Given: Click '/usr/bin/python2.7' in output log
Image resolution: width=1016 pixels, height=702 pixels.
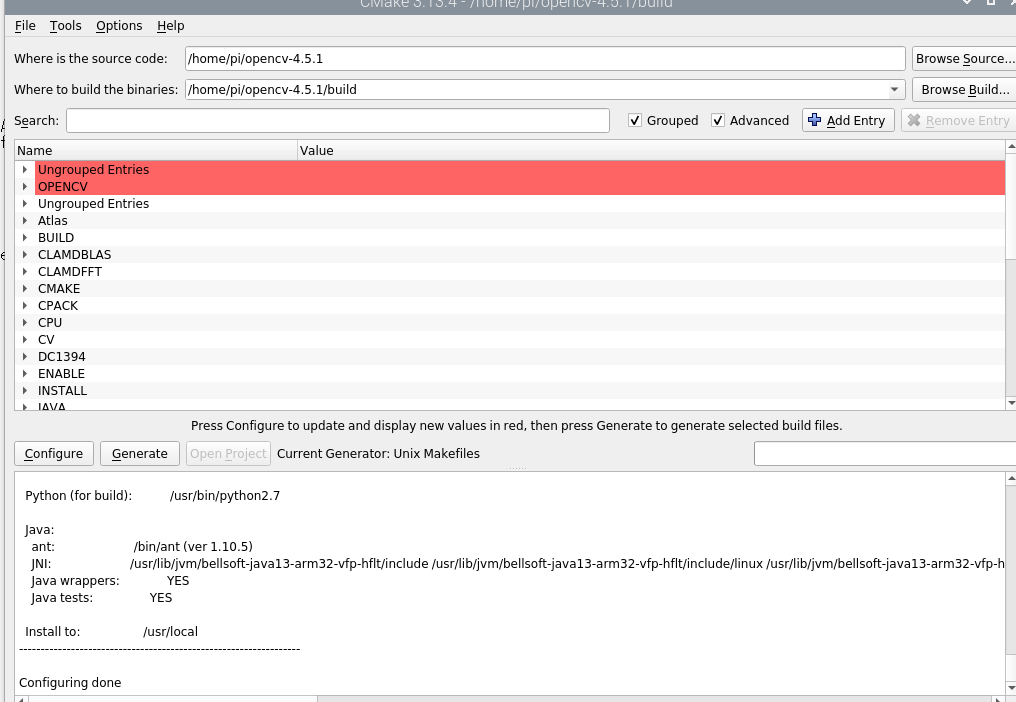Looking at the screenshot, I should tap(225, 496).
